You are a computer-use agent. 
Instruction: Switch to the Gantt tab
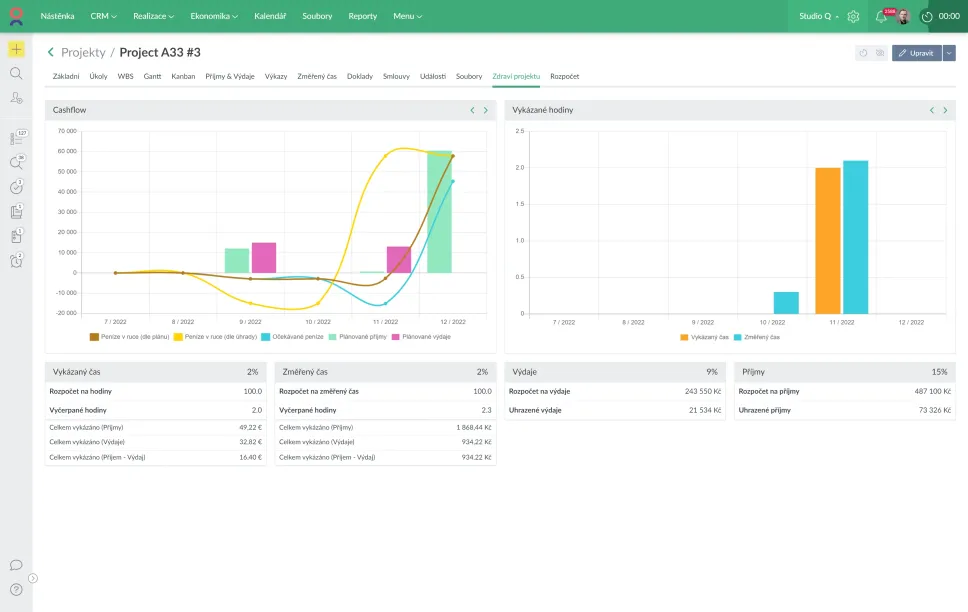[x=152, y=76]
